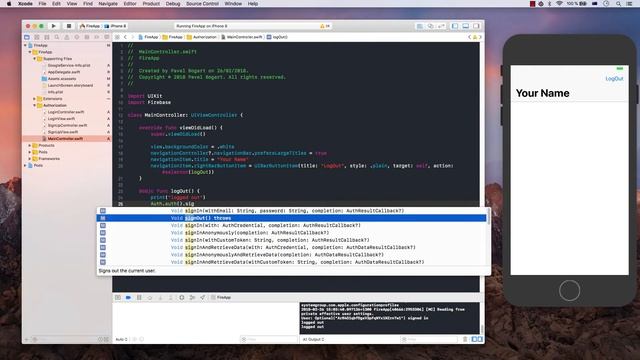The image size is (640, 360).
Task: Expand the Products group
Action: (30, 145)
